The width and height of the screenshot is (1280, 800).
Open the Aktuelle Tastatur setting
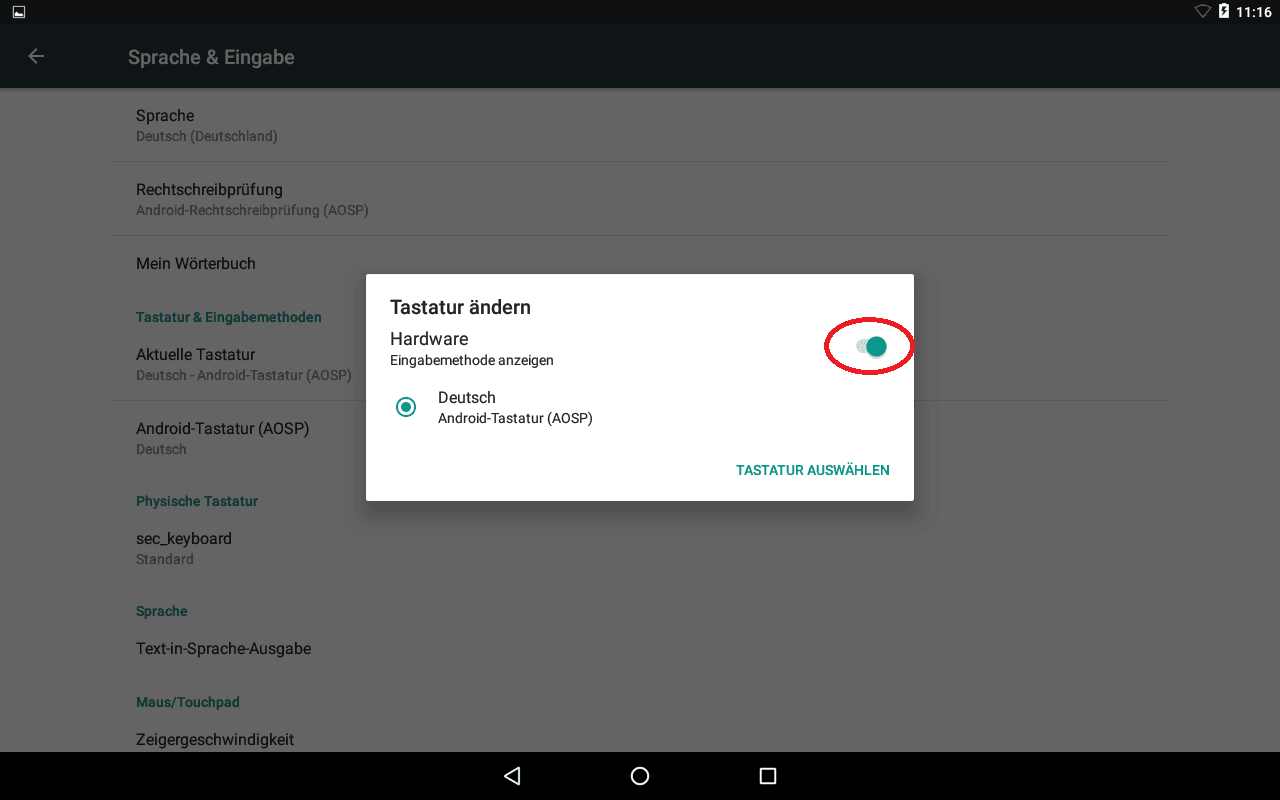pos(640,364)
